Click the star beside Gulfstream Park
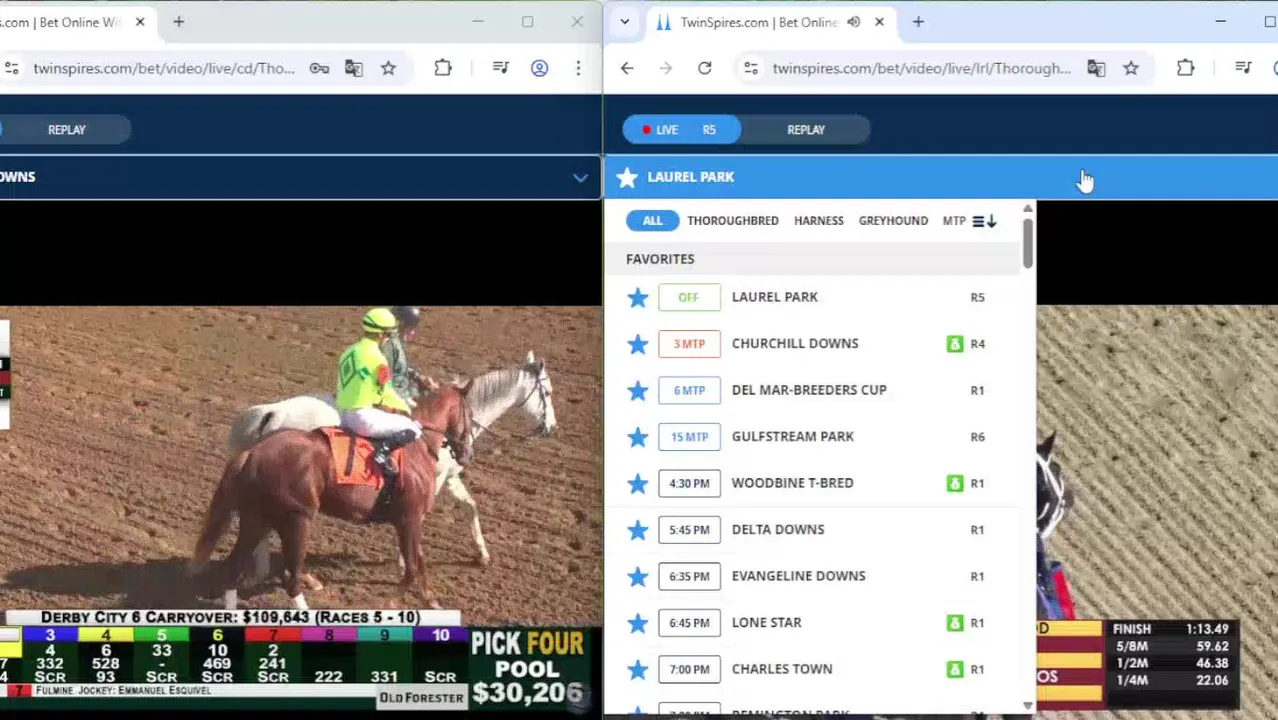This screenshot has width=1278, height=720. (x=637, y=437)
